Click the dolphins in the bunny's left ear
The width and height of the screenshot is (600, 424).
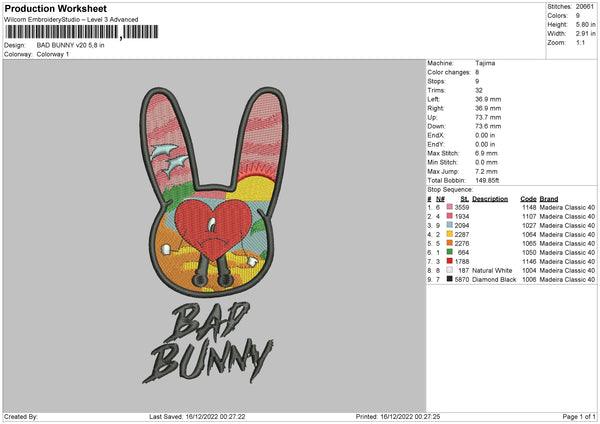170,160
